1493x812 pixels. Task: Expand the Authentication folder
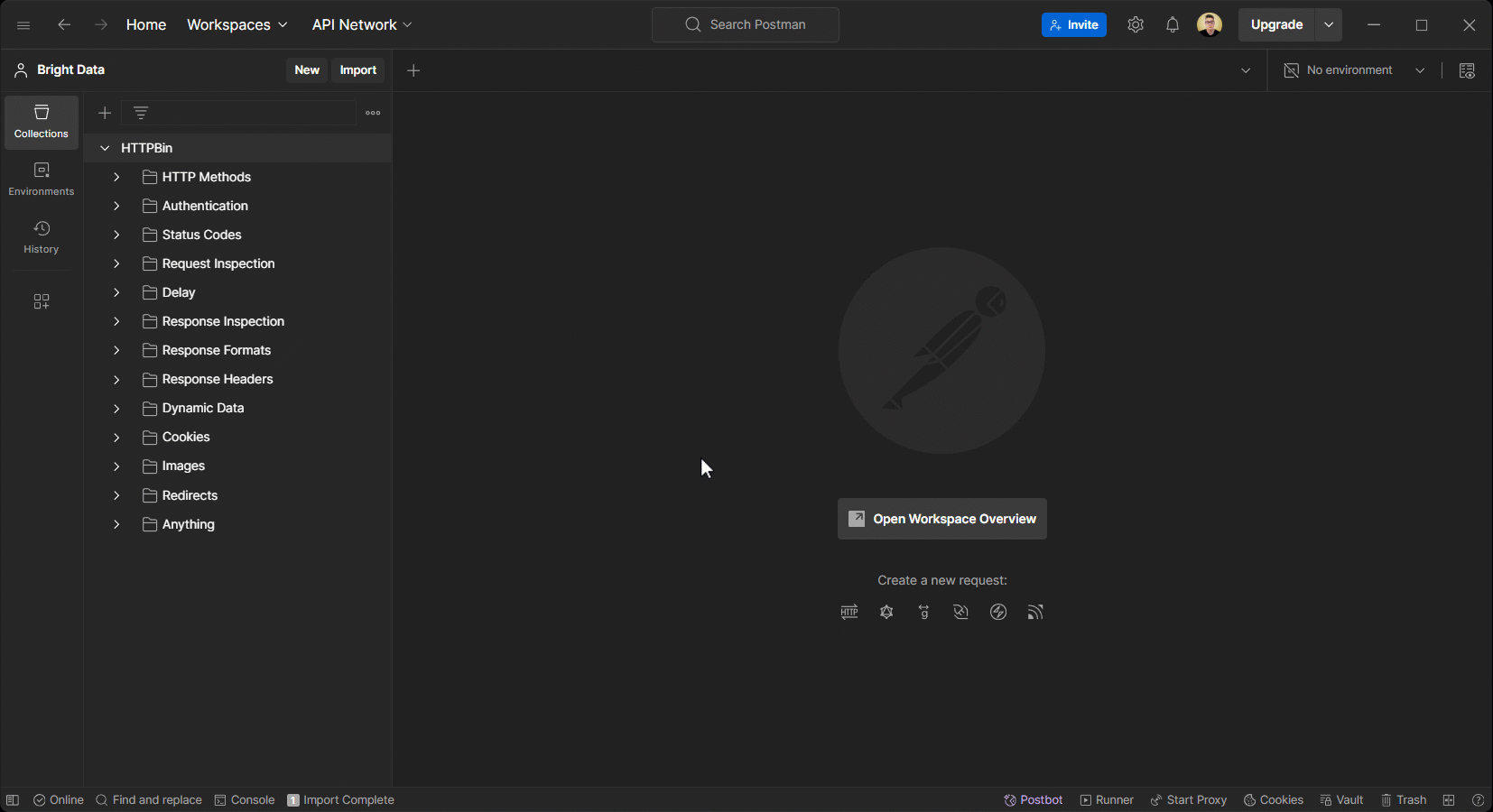(x=116, y=206)
